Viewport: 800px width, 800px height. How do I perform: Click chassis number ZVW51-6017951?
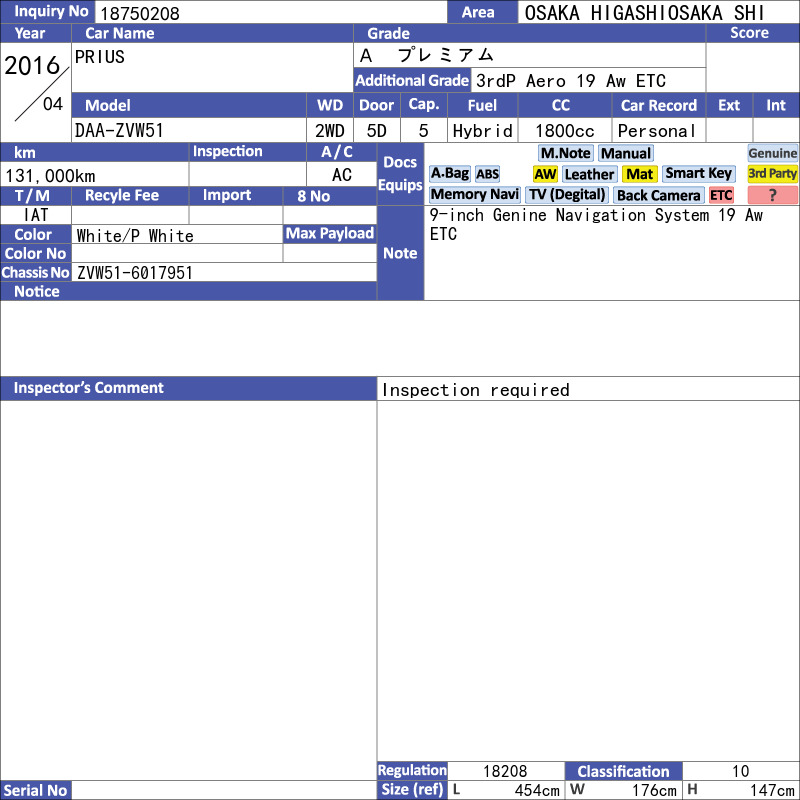135,273
